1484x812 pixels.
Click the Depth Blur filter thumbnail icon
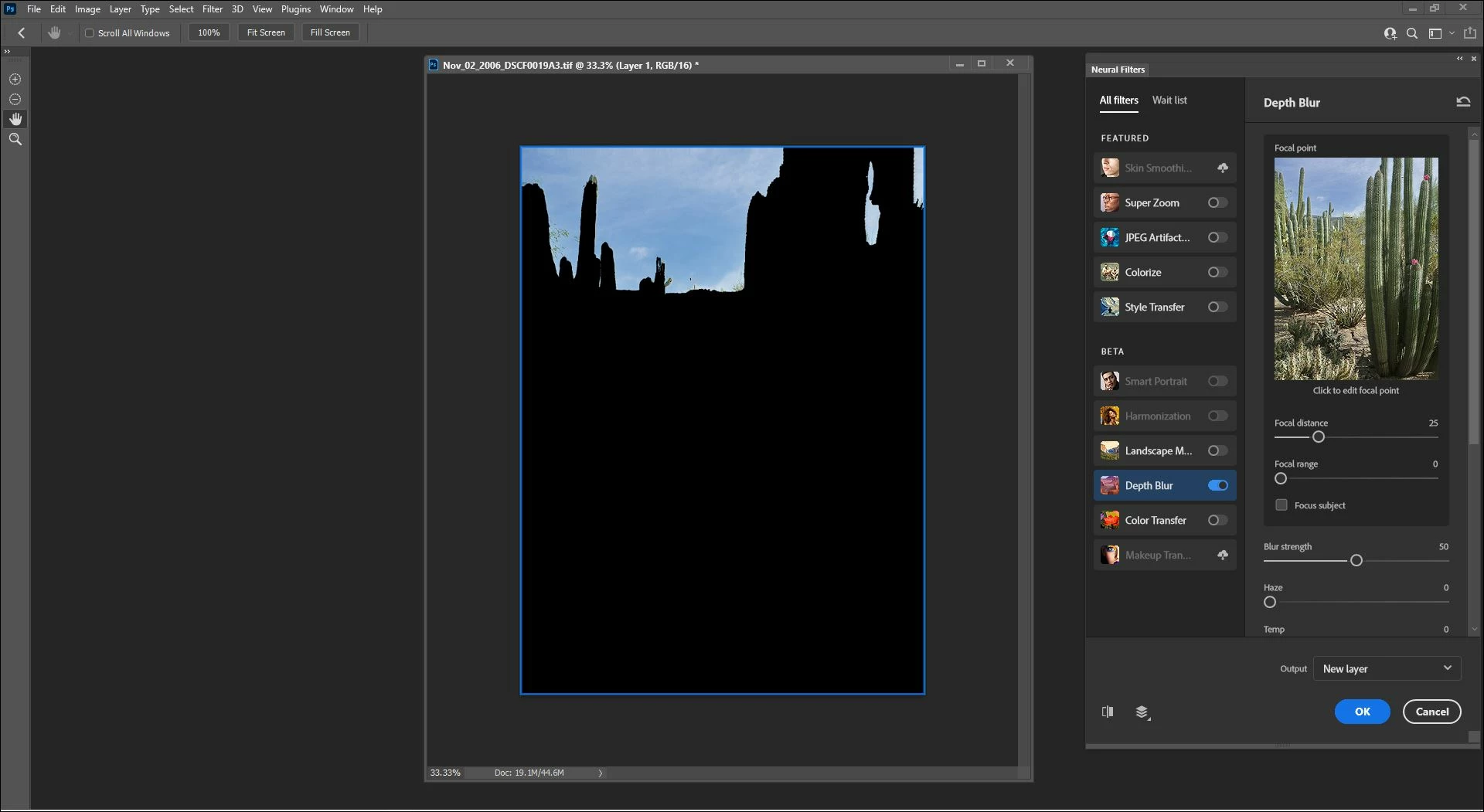click(1110, 485)
